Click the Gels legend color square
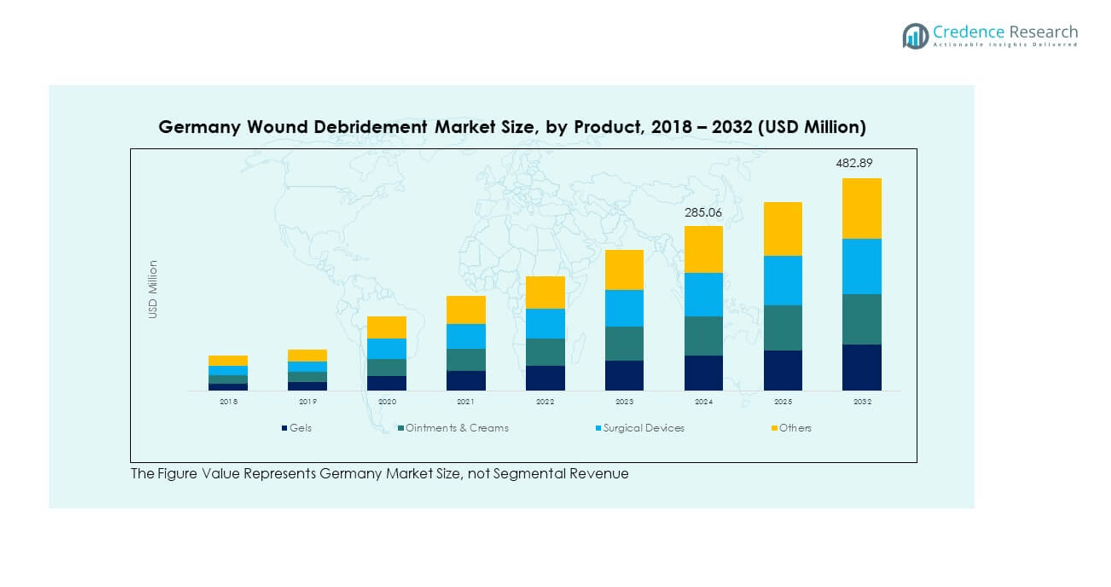 [285, 429]
